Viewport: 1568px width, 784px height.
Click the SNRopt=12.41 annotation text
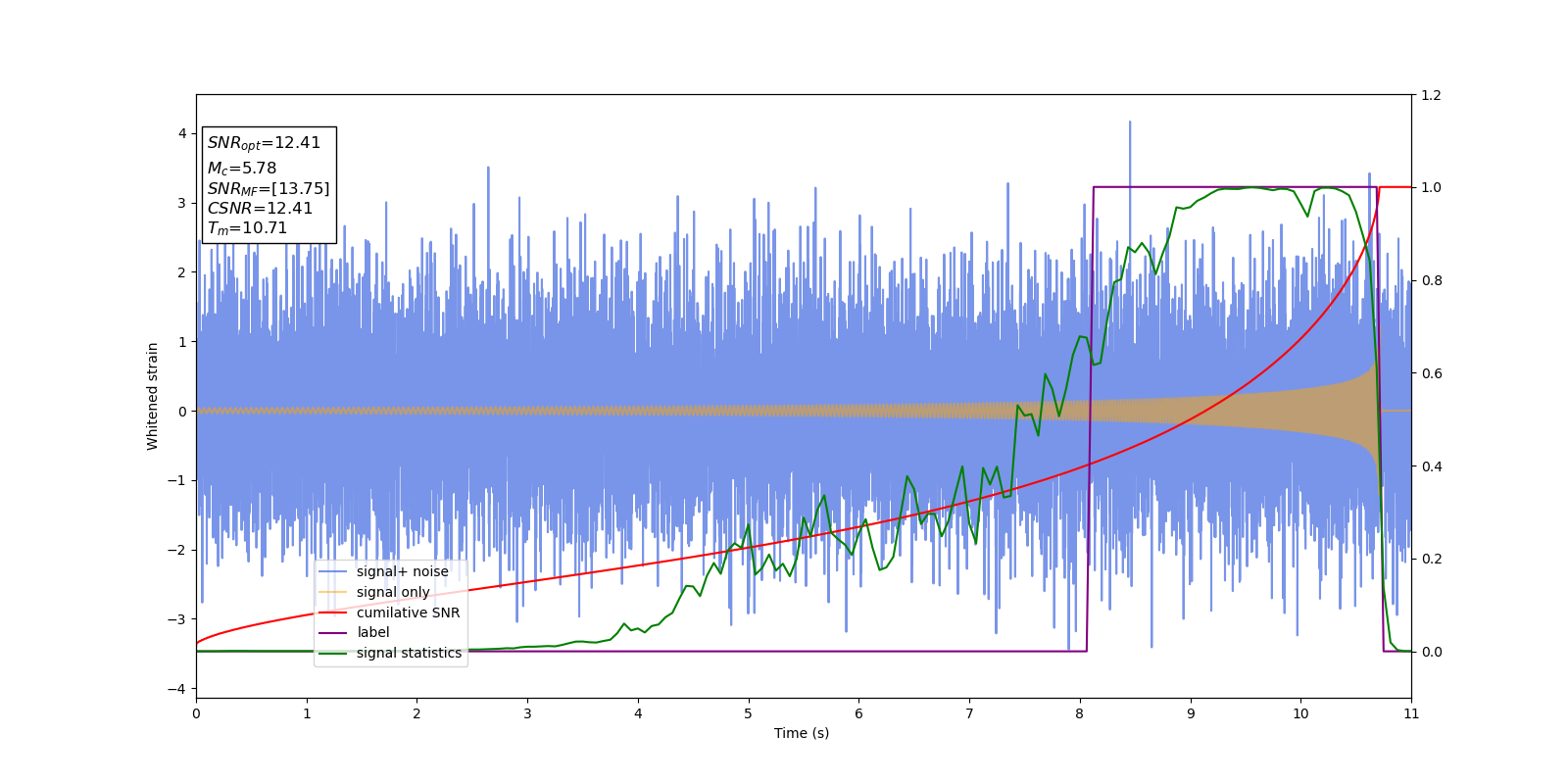tap(264, 143)
